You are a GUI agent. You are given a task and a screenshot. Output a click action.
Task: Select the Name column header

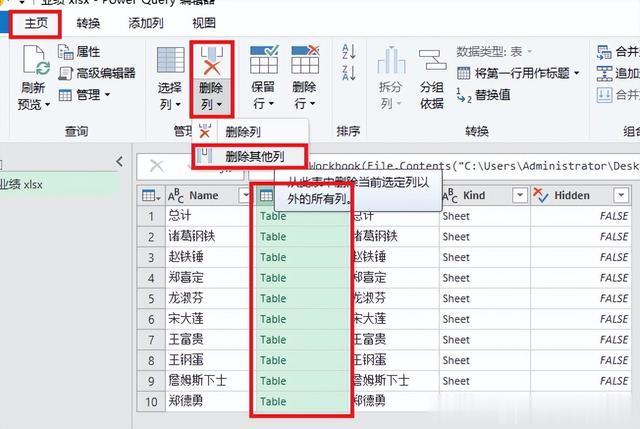203,196
